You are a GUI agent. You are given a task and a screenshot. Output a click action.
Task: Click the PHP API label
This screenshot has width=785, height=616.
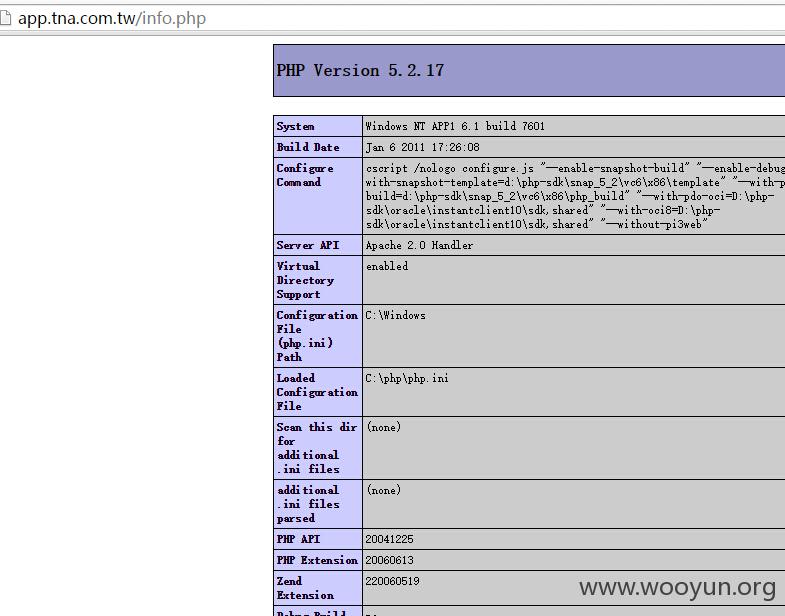click(298, 539)
